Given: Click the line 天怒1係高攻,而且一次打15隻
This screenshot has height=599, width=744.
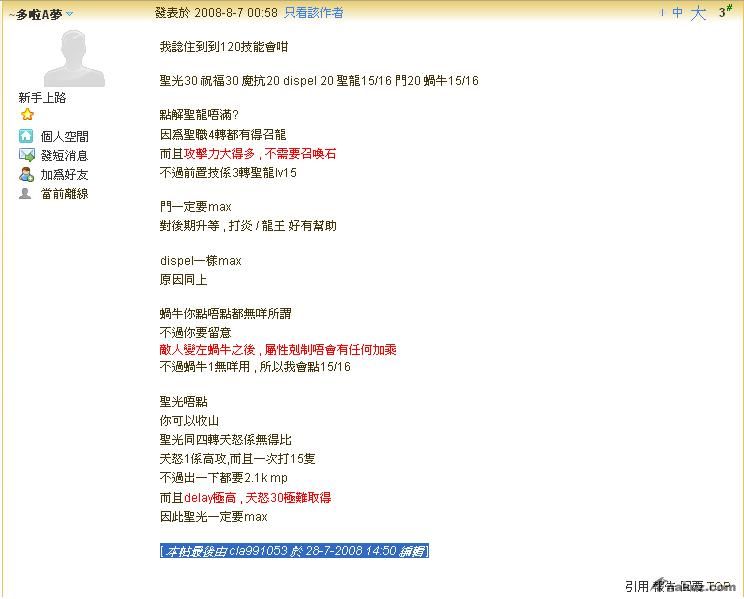Looking at the screenshot, I should [238, 459].
